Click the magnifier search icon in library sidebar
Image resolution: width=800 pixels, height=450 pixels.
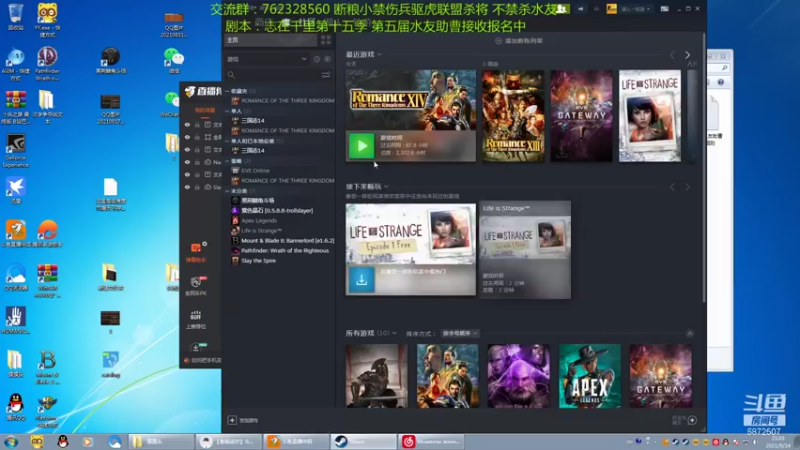click(231, 75)
